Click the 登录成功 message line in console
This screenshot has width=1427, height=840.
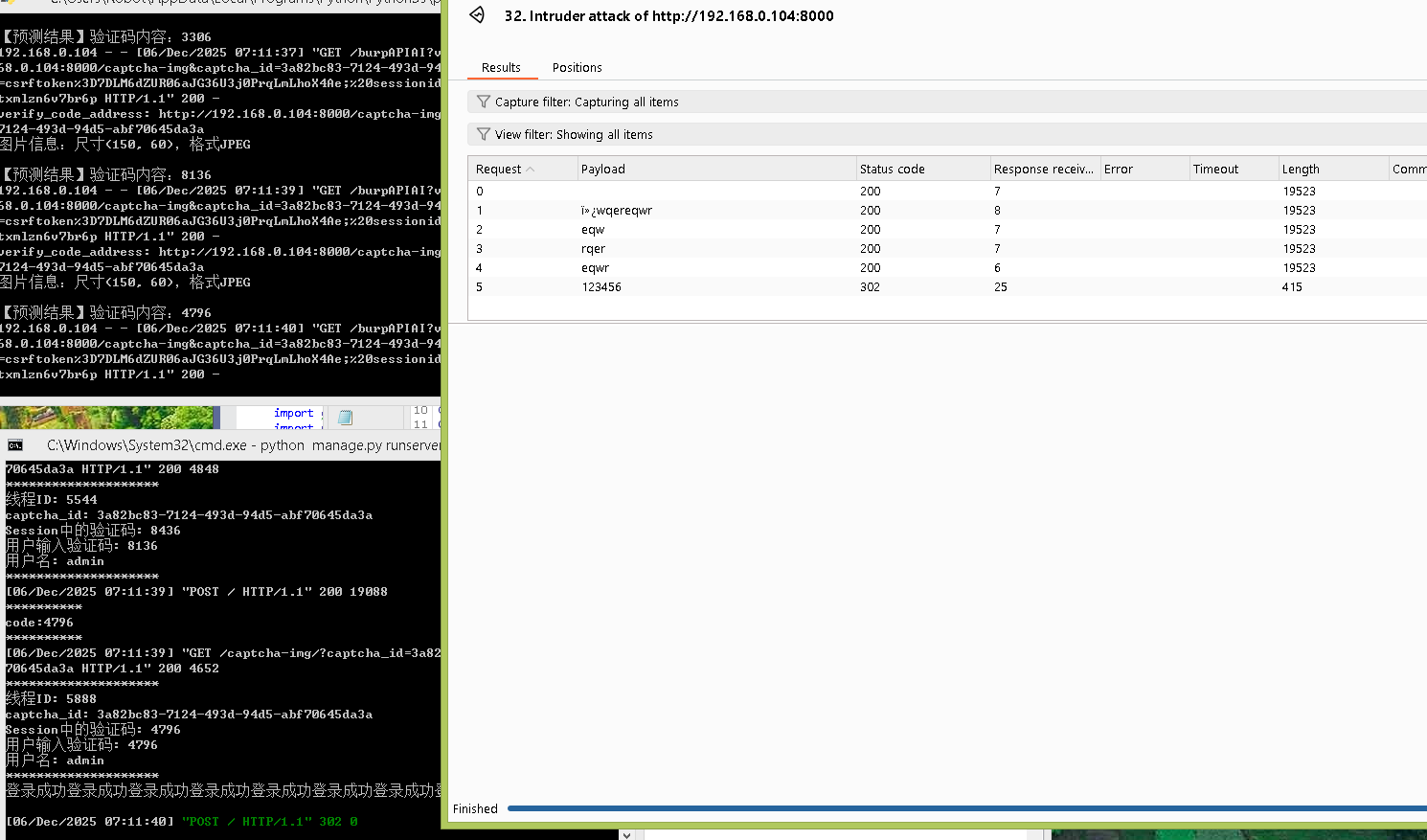[x=222, y=790]
